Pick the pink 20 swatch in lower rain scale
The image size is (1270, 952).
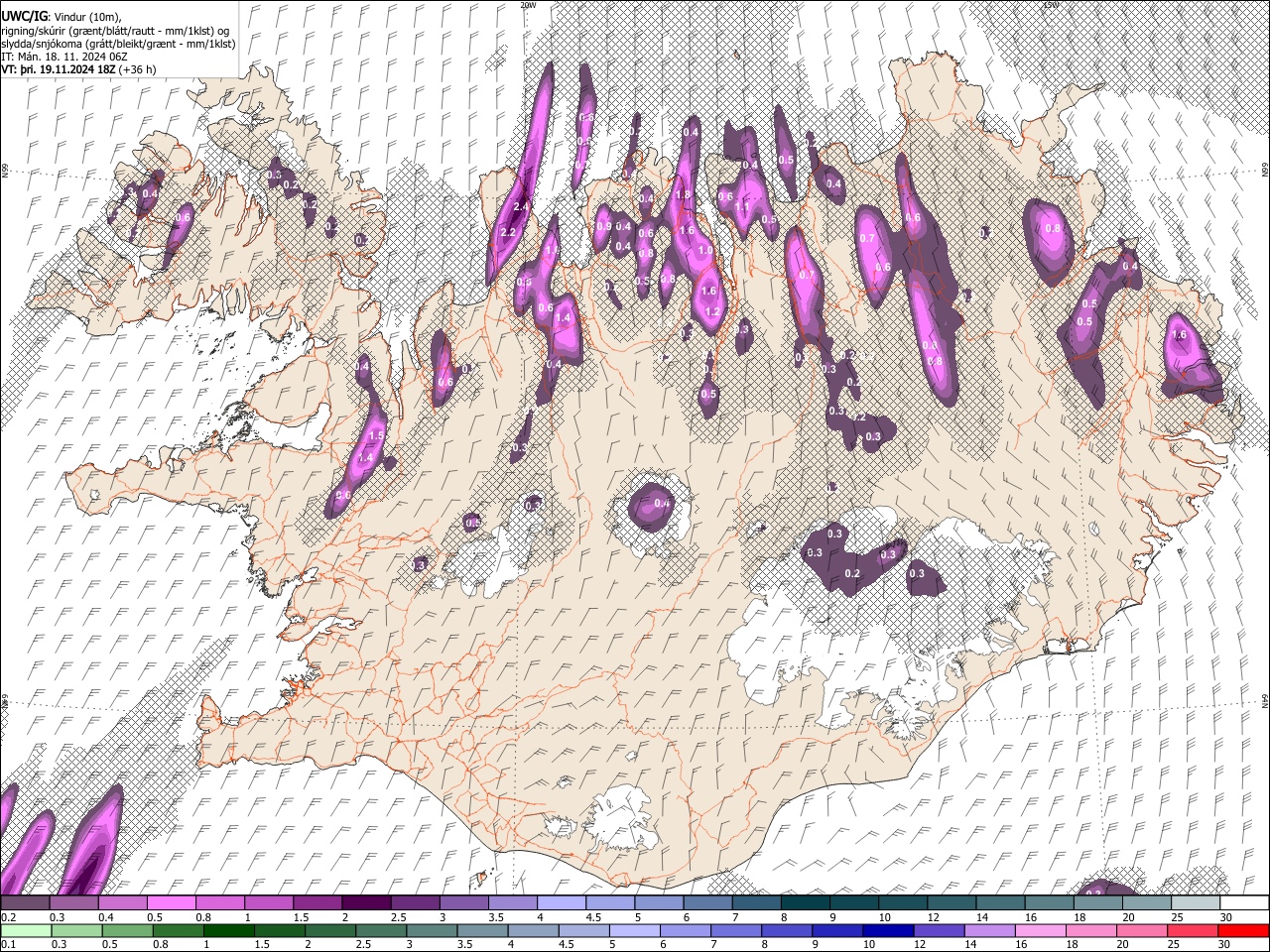tap(1141, 930)
